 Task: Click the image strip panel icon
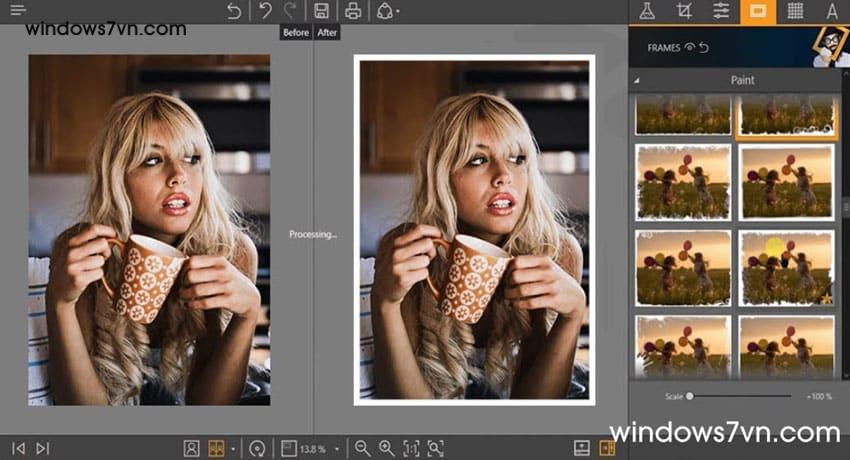(x=582, y=448)
